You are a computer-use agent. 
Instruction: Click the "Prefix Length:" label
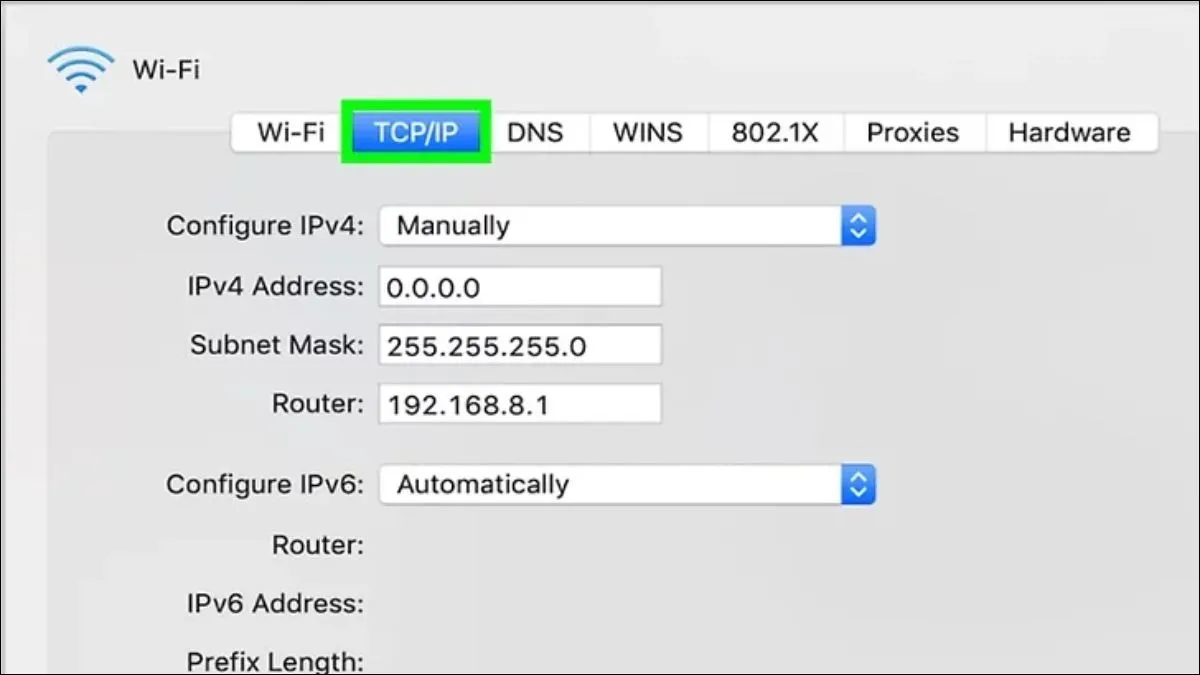tap(275, 661)
